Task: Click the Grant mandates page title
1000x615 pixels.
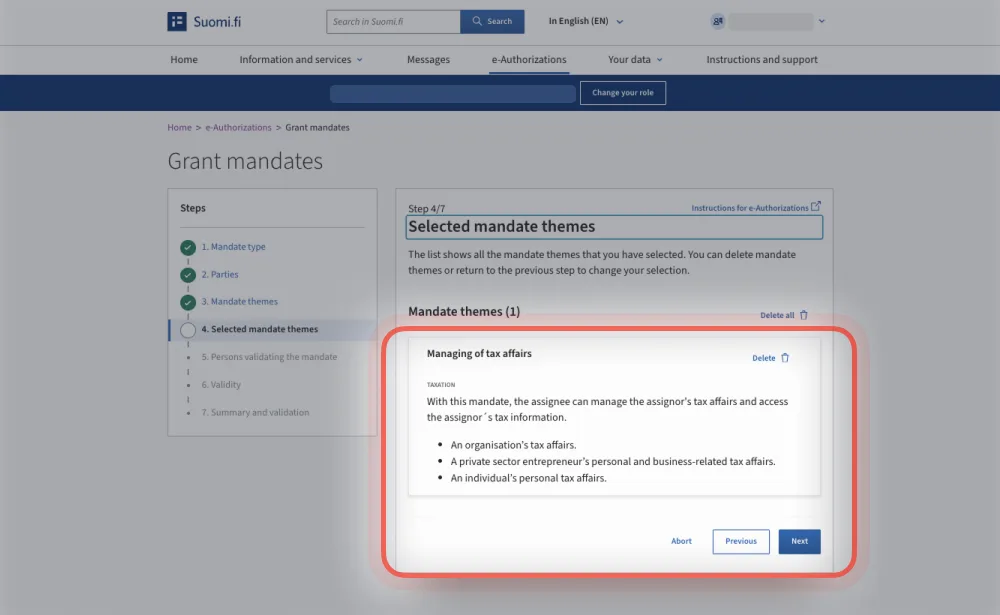Action: (245, 161)
